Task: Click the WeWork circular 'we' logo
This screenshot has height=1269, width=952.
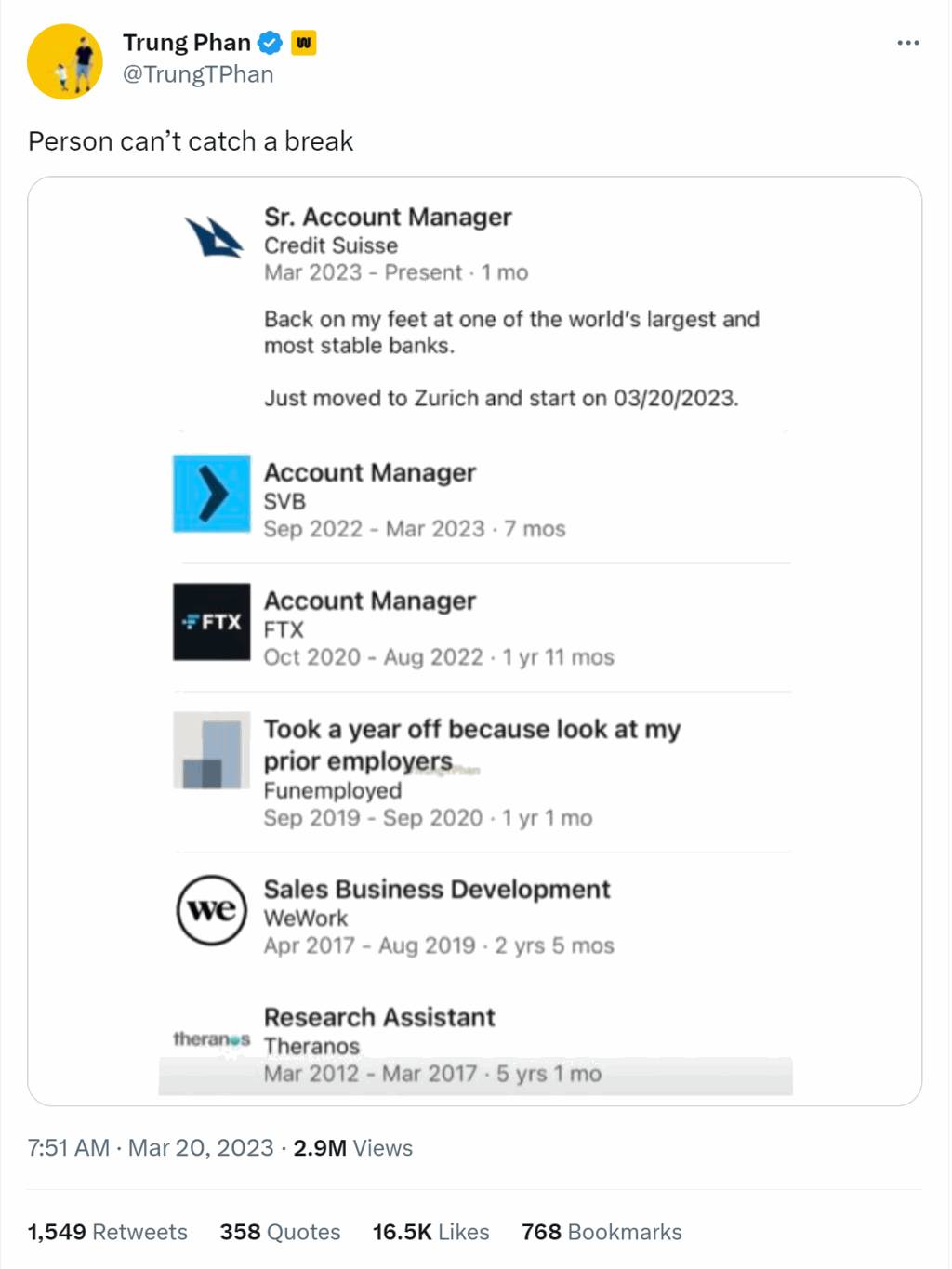Action: point(212,910)
